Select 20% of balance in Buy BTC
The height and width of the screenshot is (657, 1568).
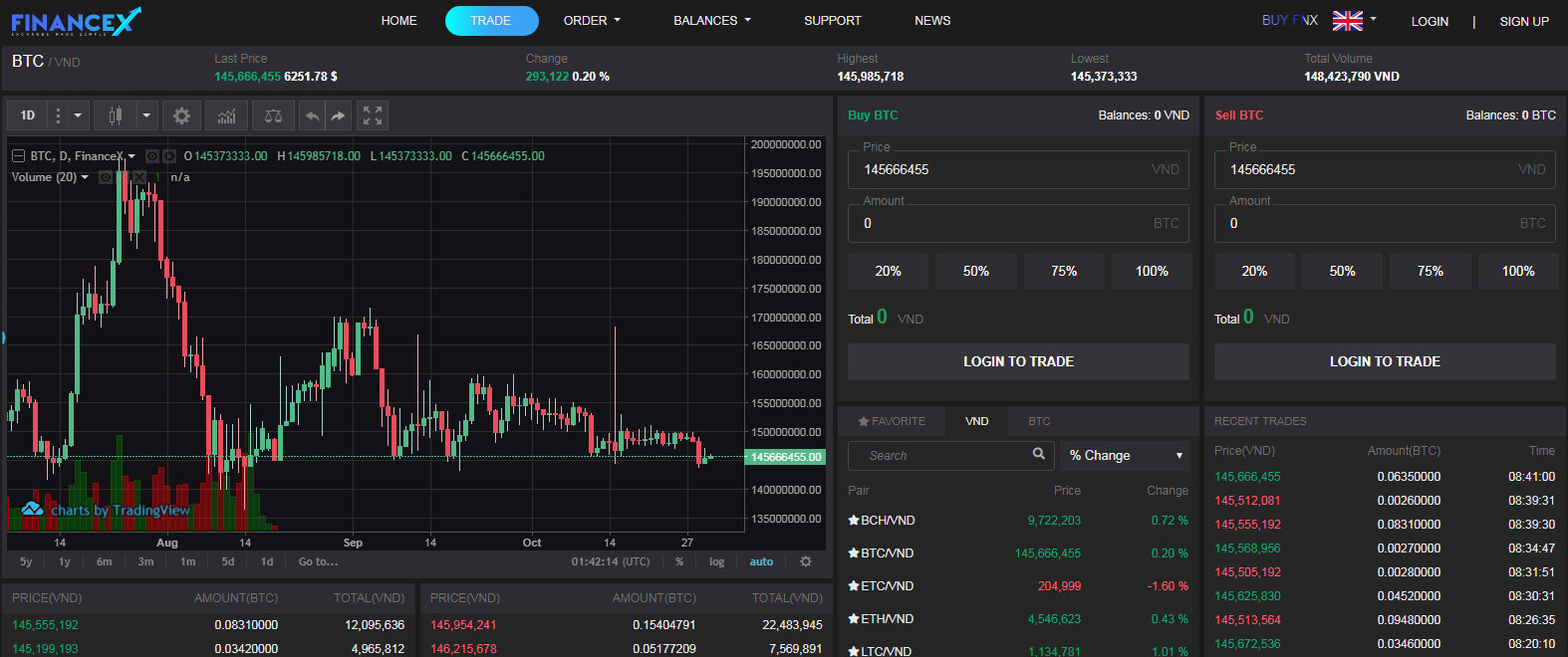[888, 271]
